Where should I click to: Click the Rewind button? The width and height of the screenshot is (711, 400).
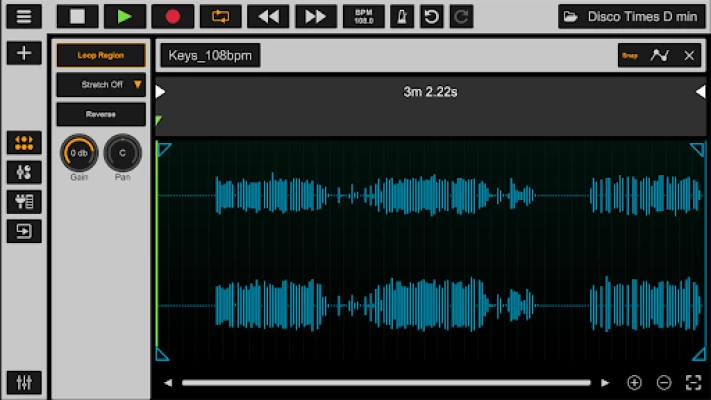tap(268, 16)
